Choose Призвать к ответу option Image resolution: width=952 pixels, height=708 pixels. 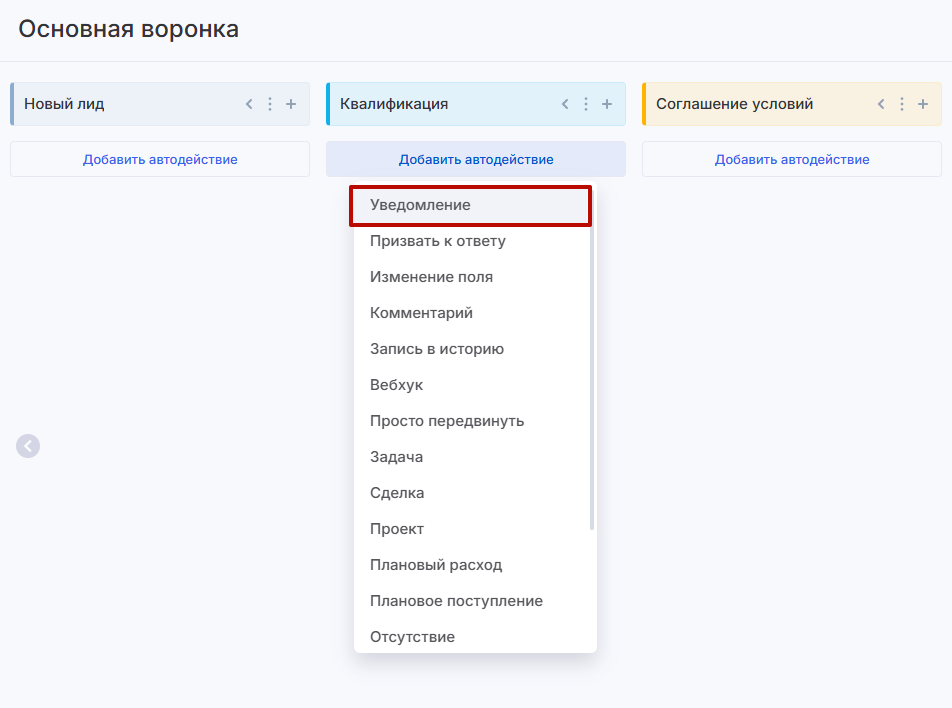438,241
